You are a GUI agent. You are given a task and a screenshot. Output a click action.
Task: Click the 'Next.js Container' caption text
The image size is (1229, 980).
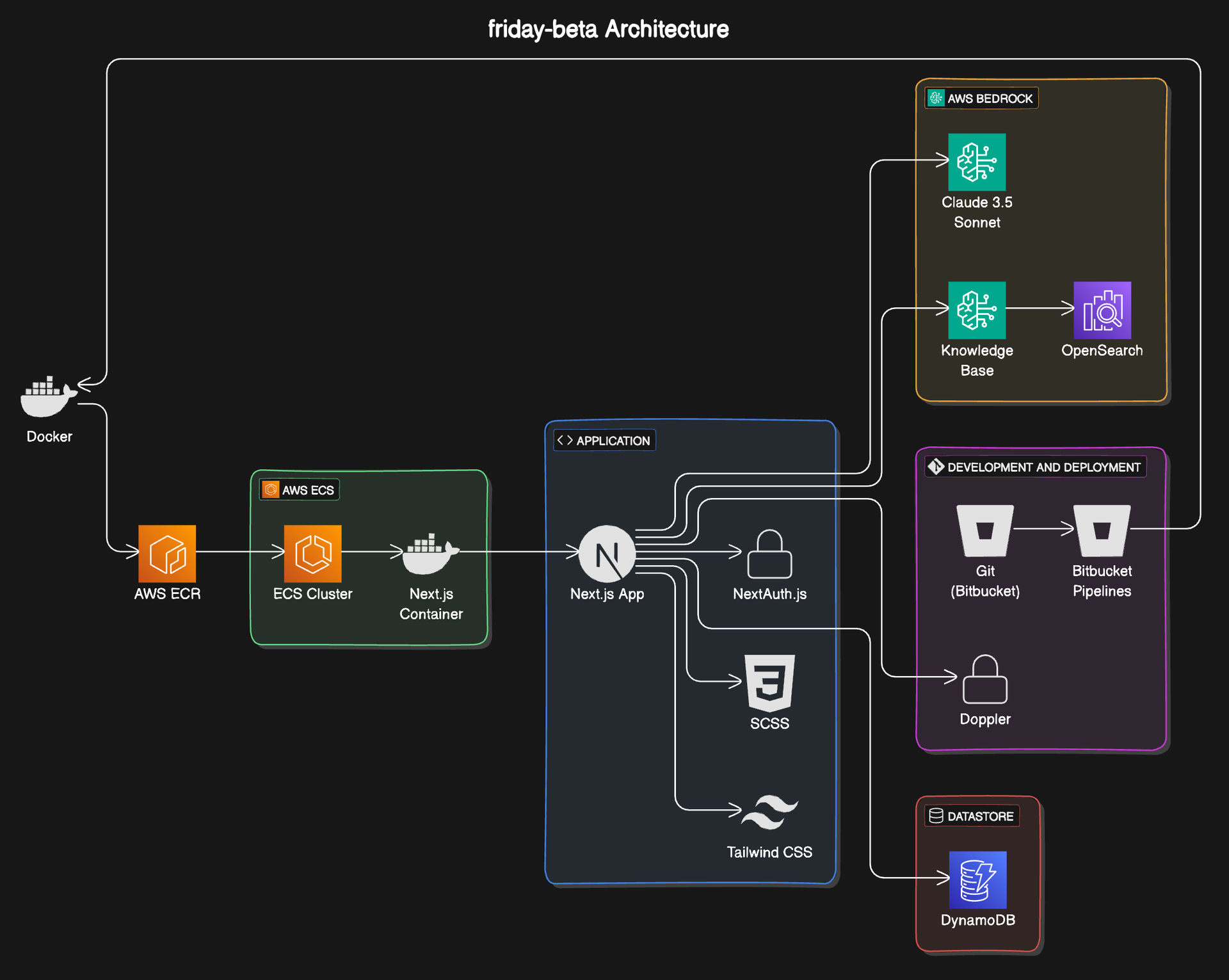(431, 604)
